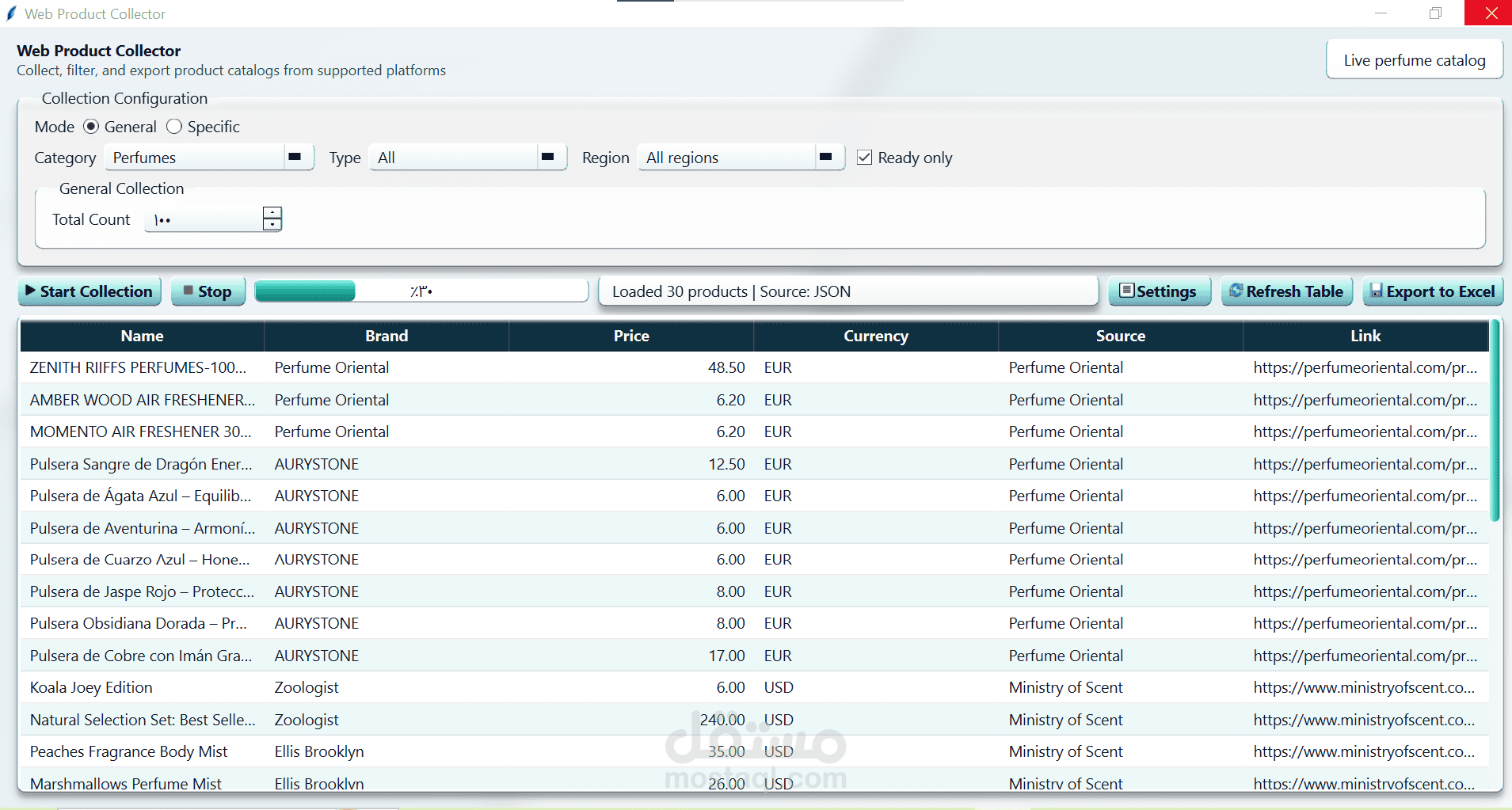Toggle the Ready only checkbox
Screen dimensions: 1512x810
click(865, 158)
